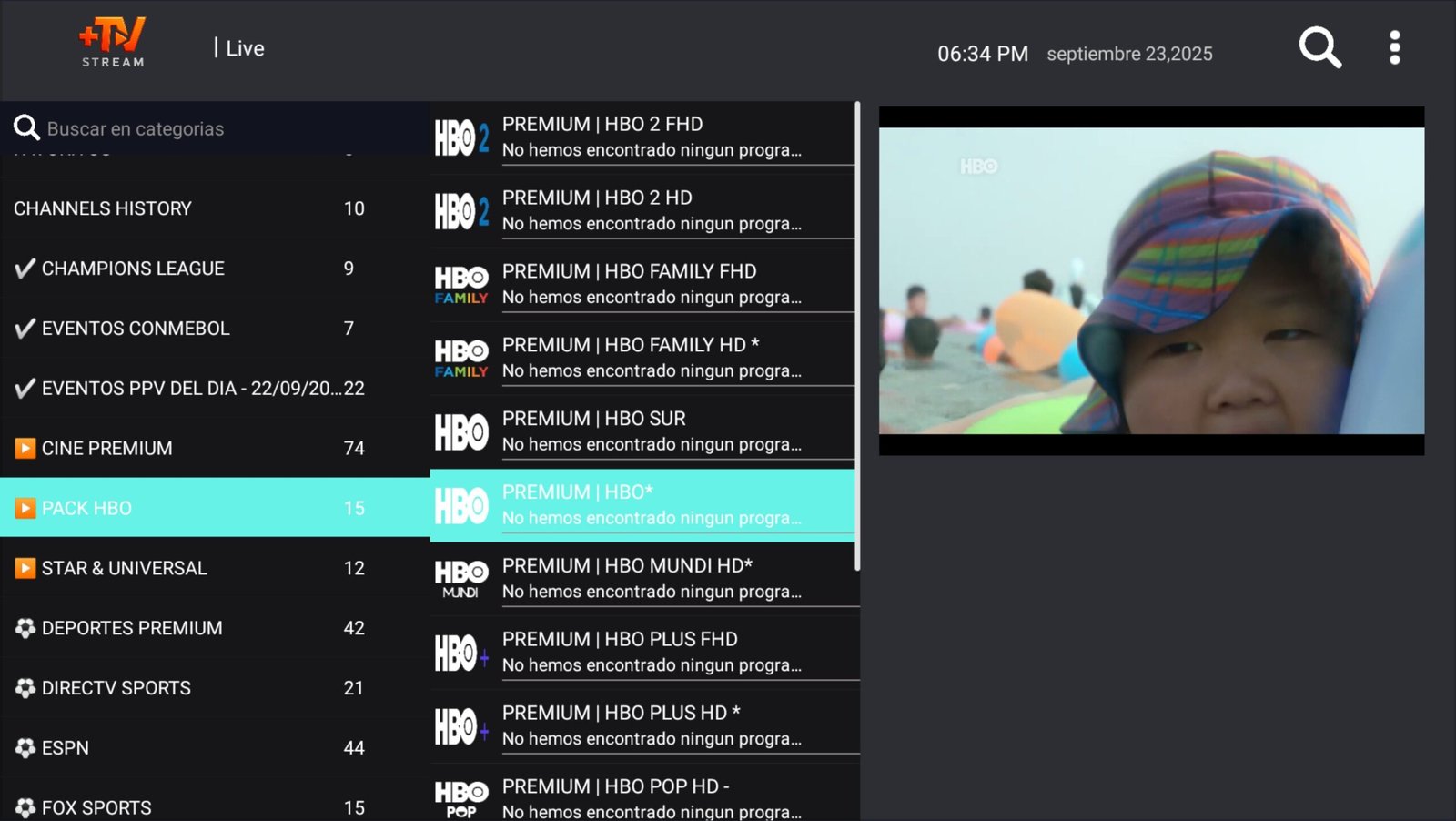1456x821 pixels.
Task: Select the HBO Family FHD logo
Action: point(461,285)
